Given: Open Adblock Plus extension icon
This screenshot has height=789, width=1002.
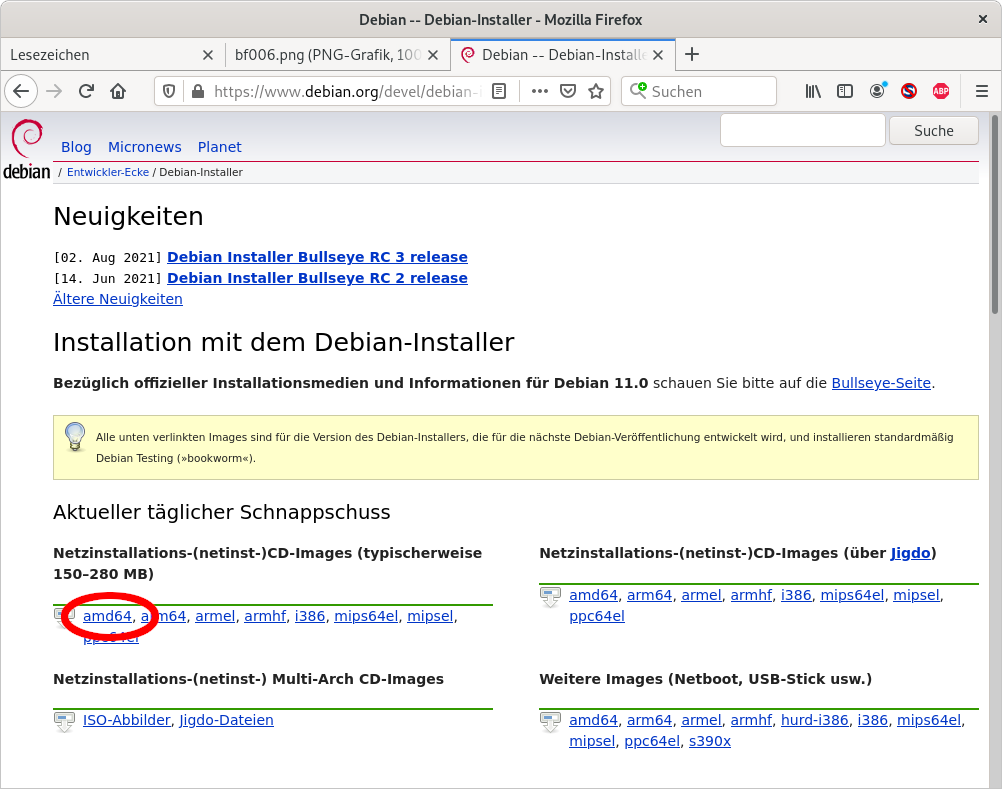Looking at the screenshot, I should pyautogui.click(x=941, y=91).
